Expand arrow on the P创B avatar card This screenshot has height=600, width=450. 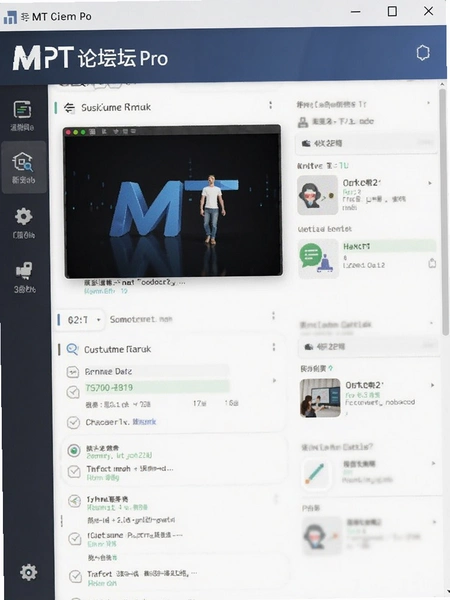434,522
